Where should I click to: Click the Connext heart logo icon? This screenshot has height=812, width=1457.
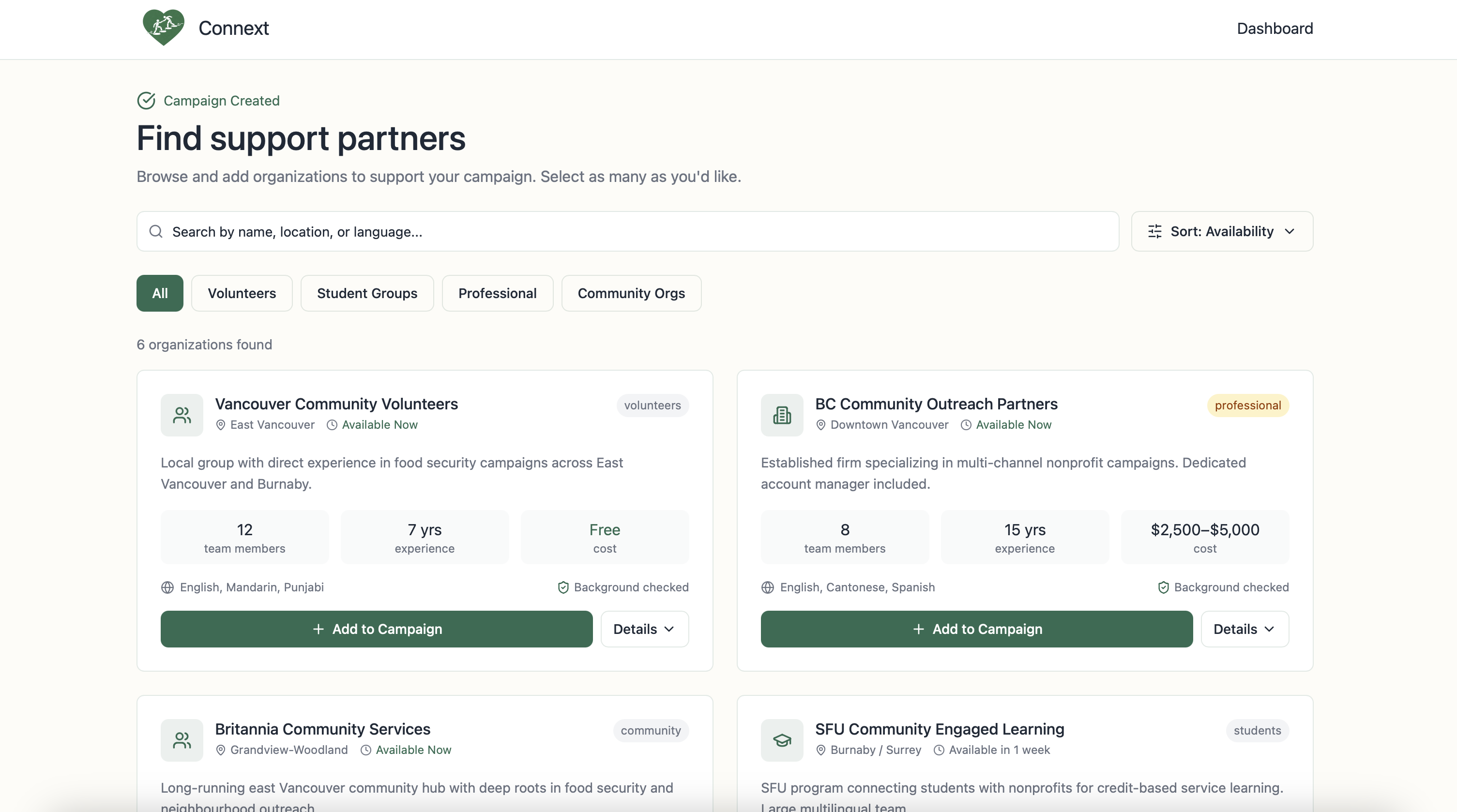(163, 28)
